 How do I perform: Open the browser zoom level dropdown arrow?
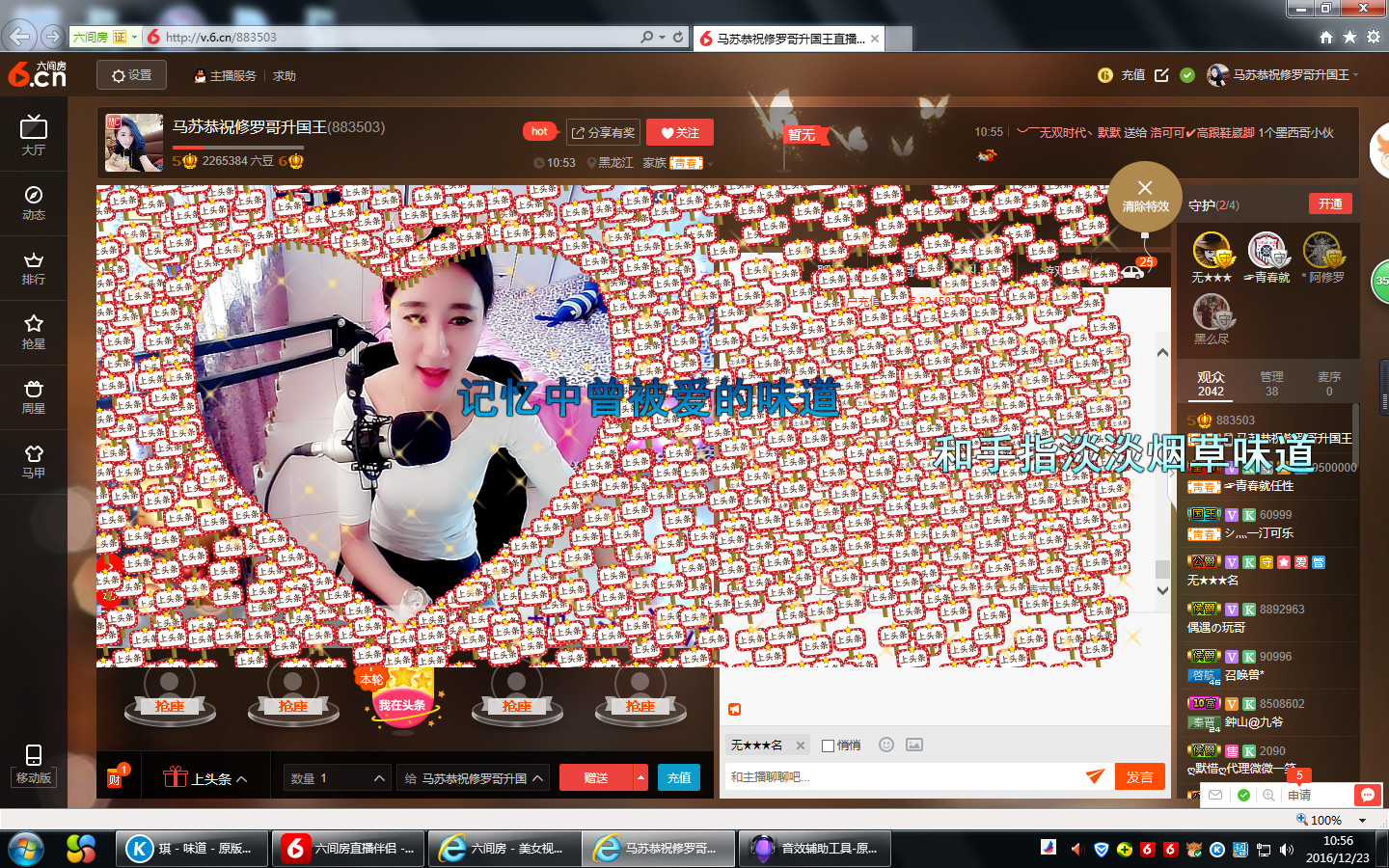1363,820
